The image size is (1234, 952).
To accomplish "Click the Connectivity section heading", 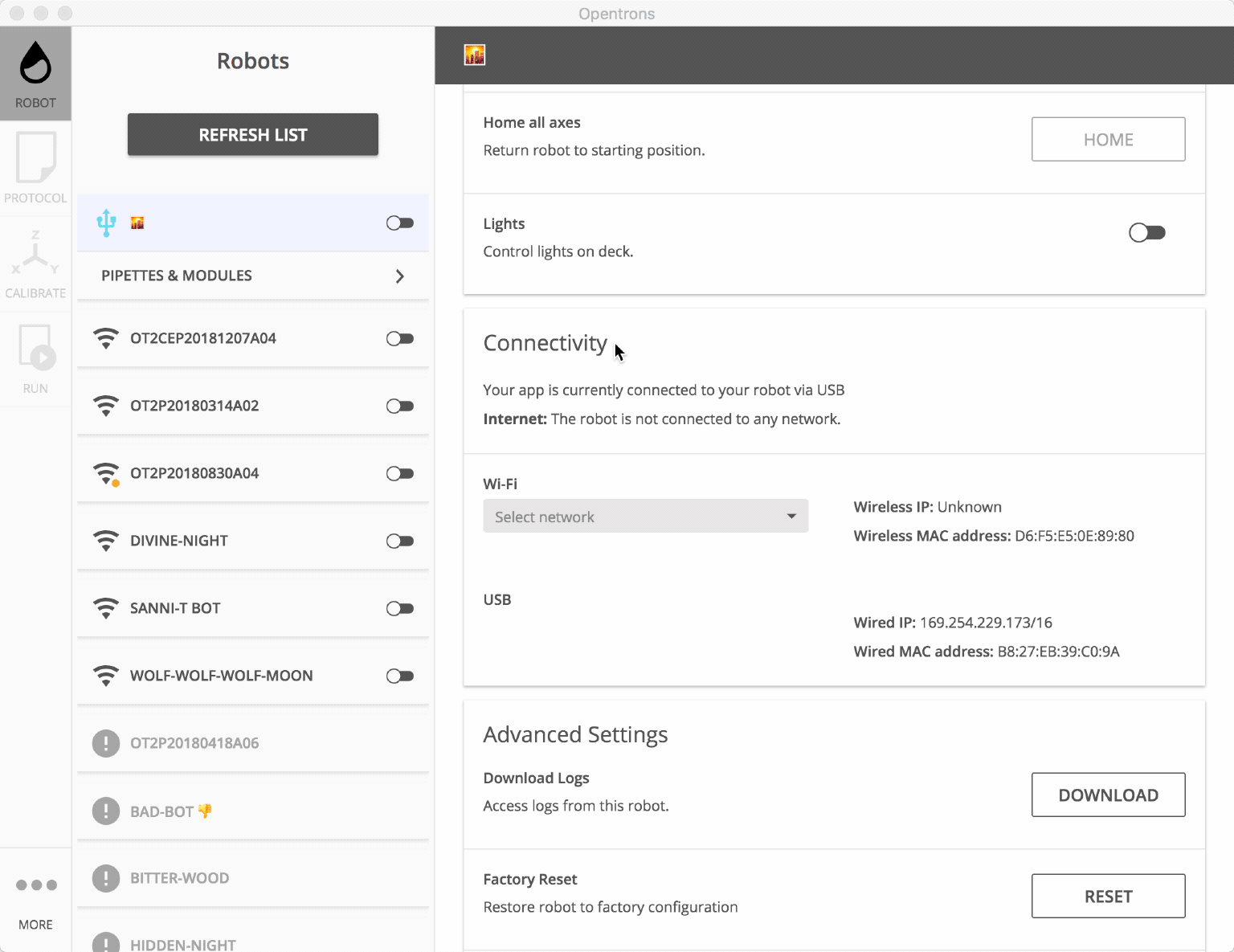I will point(545,343).
